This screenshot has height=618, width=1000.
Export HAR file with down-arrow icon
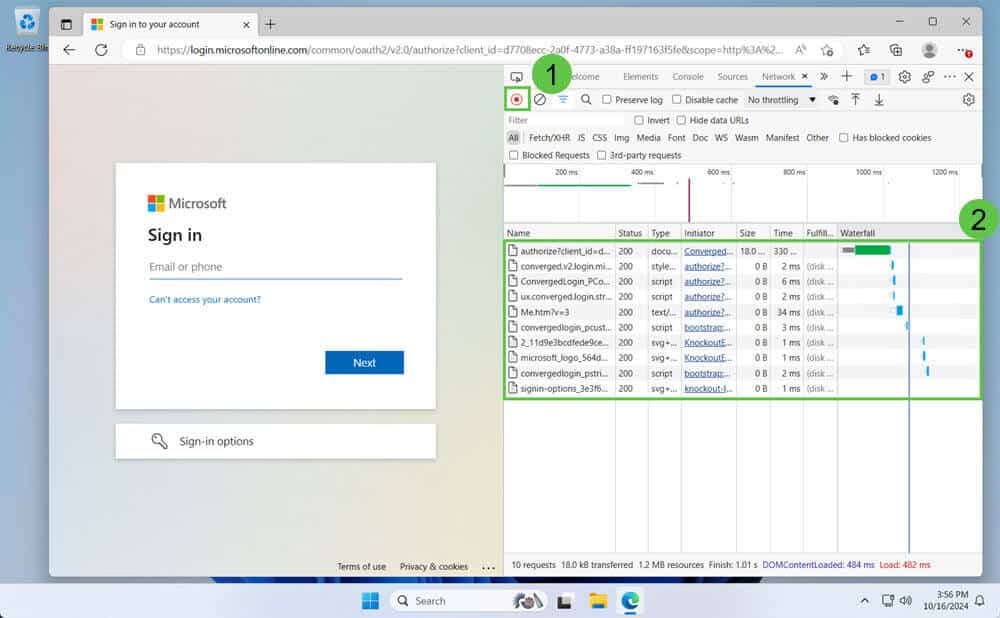(879, 99)
